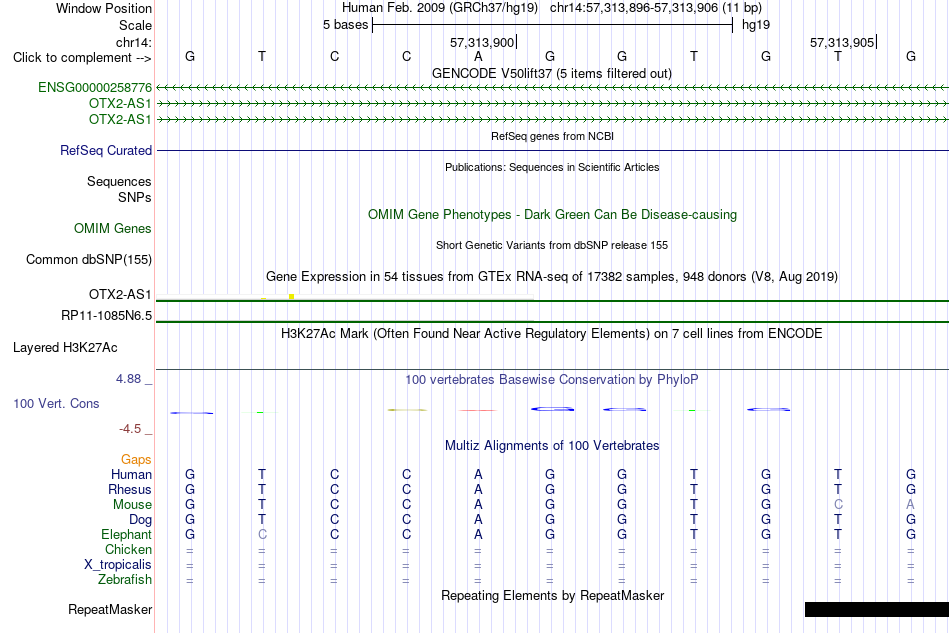The height and width of the screenshot is (633, 950).
Task: Open 'OMIM Gene Phenotypes' green track title
Action: pos(552,214)
